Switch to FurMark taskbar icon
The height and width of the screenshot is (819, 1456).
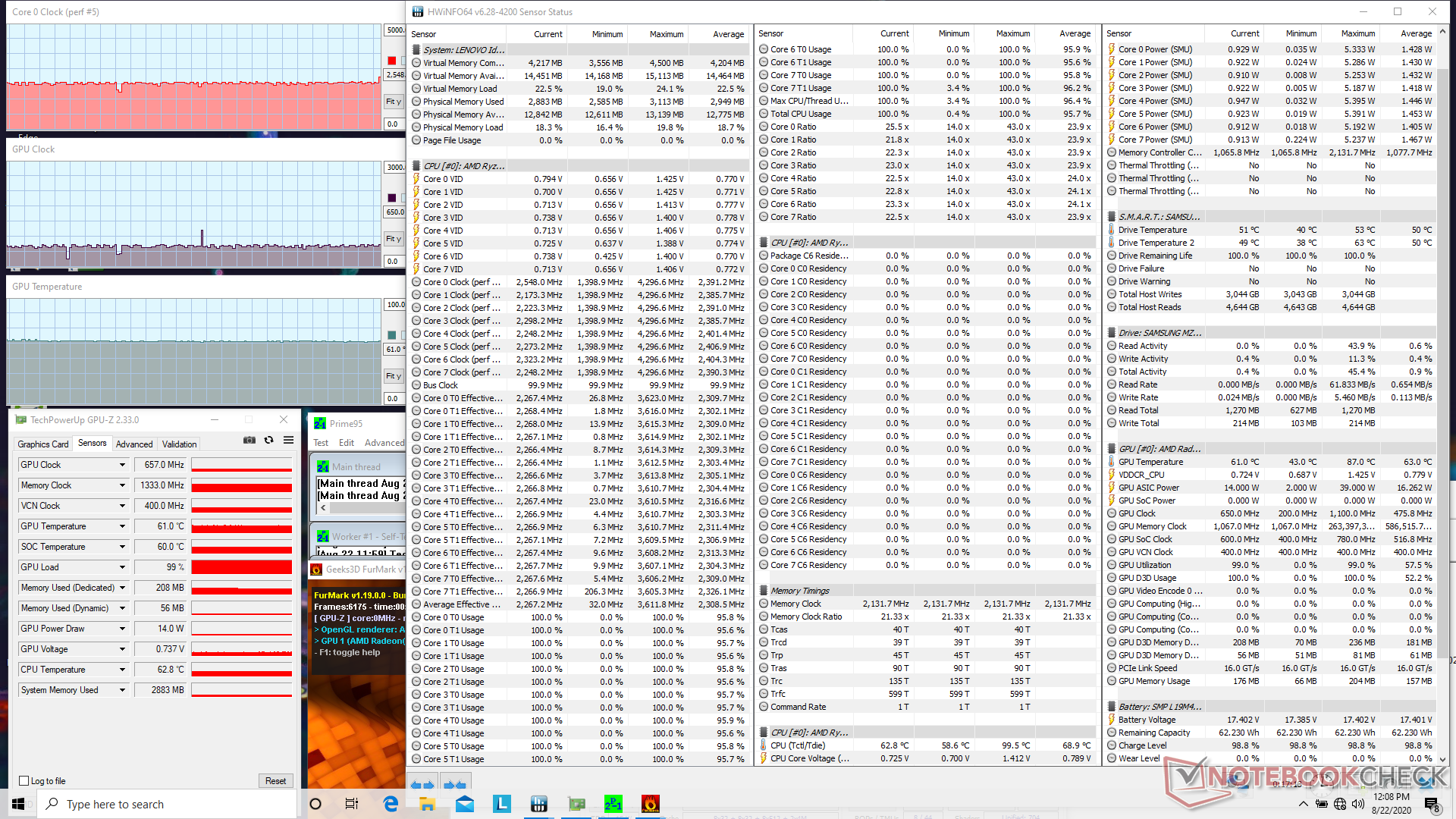click(x=650, y=804)
